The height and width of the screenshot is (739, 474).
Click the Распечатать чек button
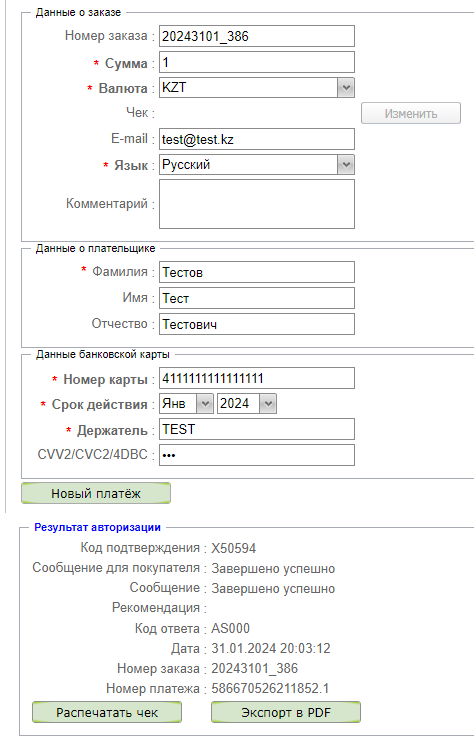pyautogui.click(x=107, y=712)
